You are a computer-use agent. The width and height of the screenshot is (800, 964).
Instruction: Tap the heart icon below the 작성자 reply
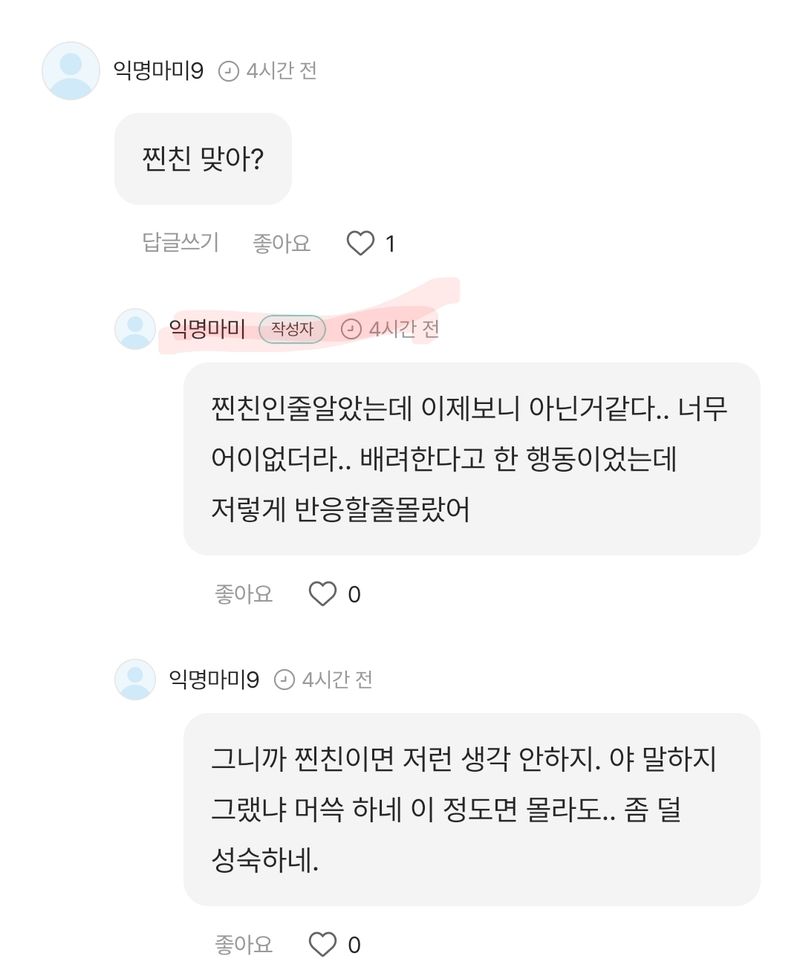coord(322,594)
